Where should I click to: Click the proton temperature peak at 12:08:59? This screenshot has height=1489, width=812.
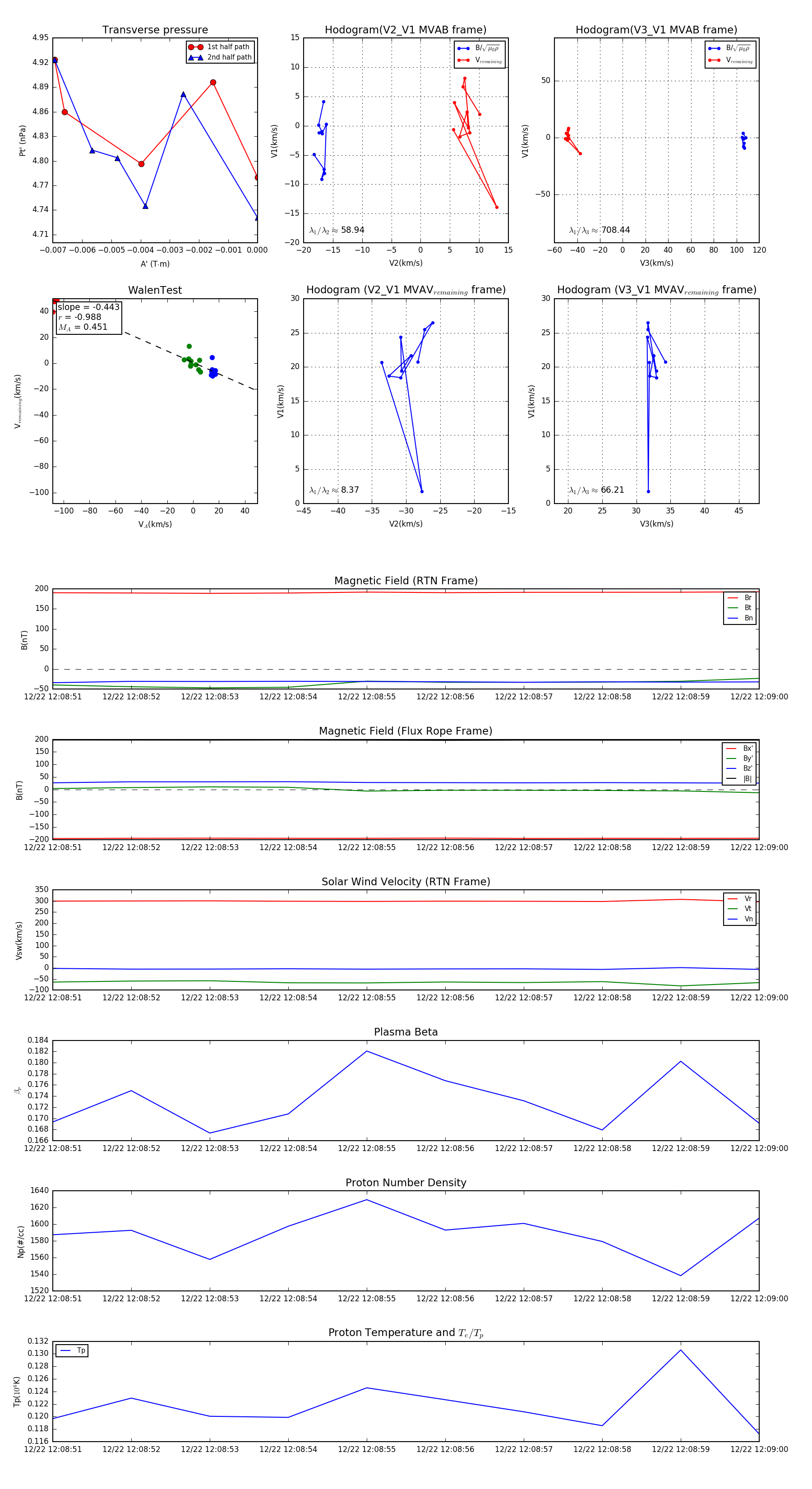[681, 1350]
